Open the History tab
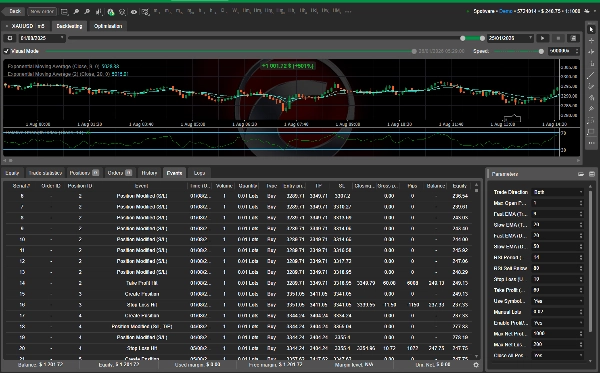This screenshot has width=600, height=373. tap(149, 173)
